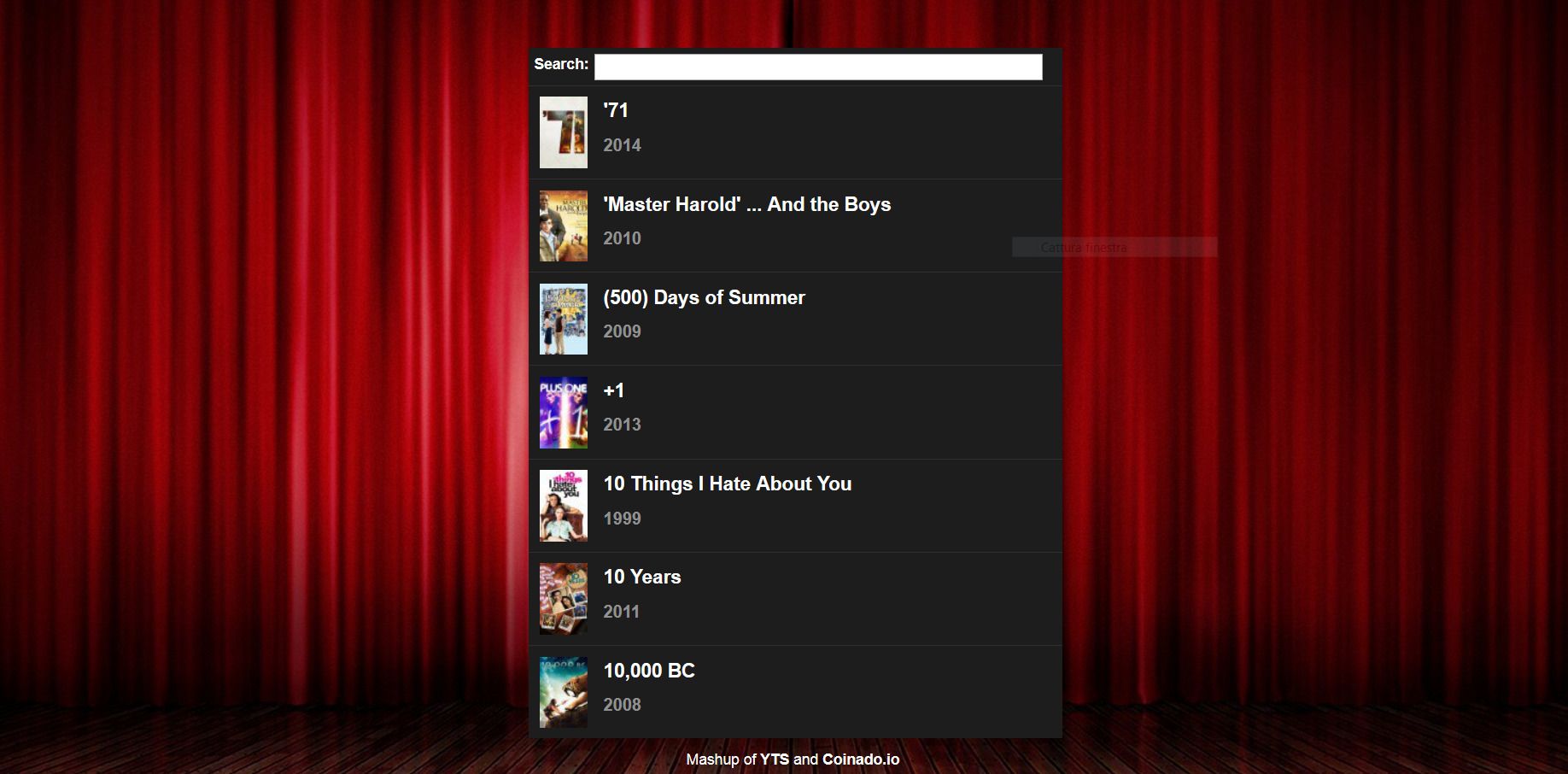Click the 10 Years movie poster
Screen dimensions: 1568x774
[x=563, y=598]
